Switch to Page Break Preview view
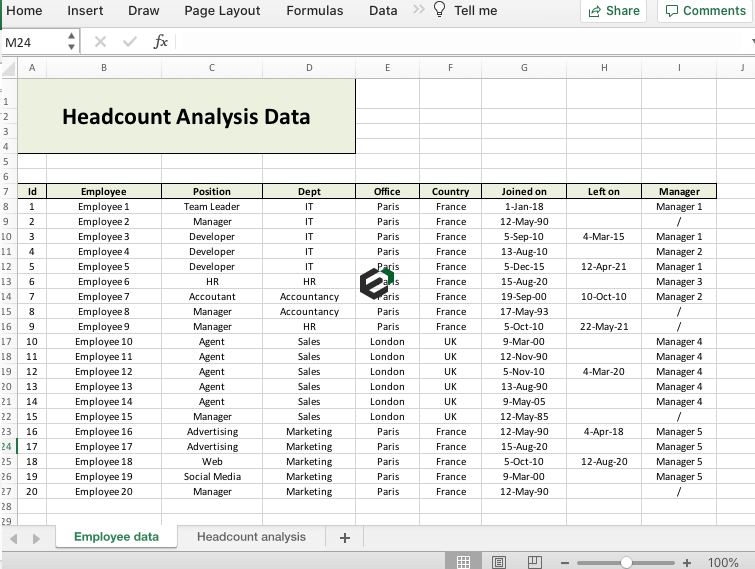This screenshot has width=755, height=569. pyautogui.click(x=535, y=562)
